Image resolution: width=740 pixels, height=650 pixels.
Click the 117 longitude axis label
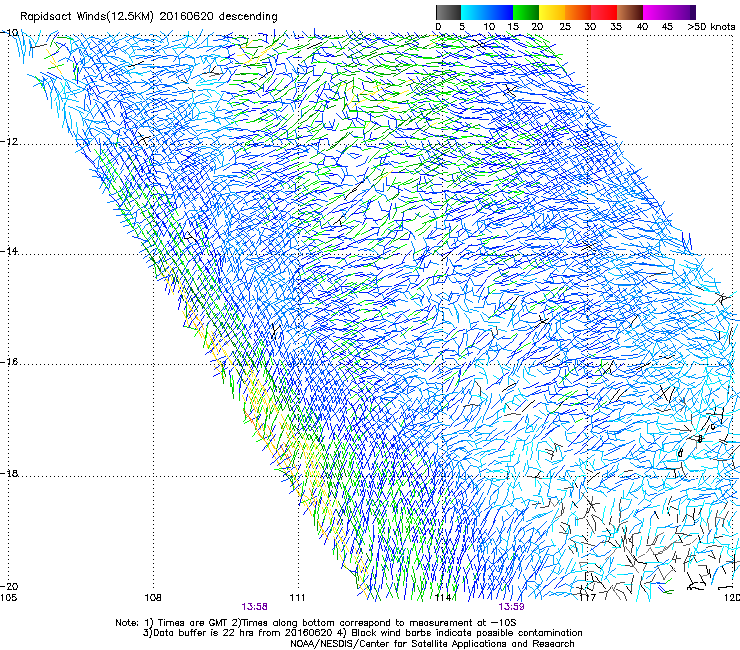[x=588, y=598]
